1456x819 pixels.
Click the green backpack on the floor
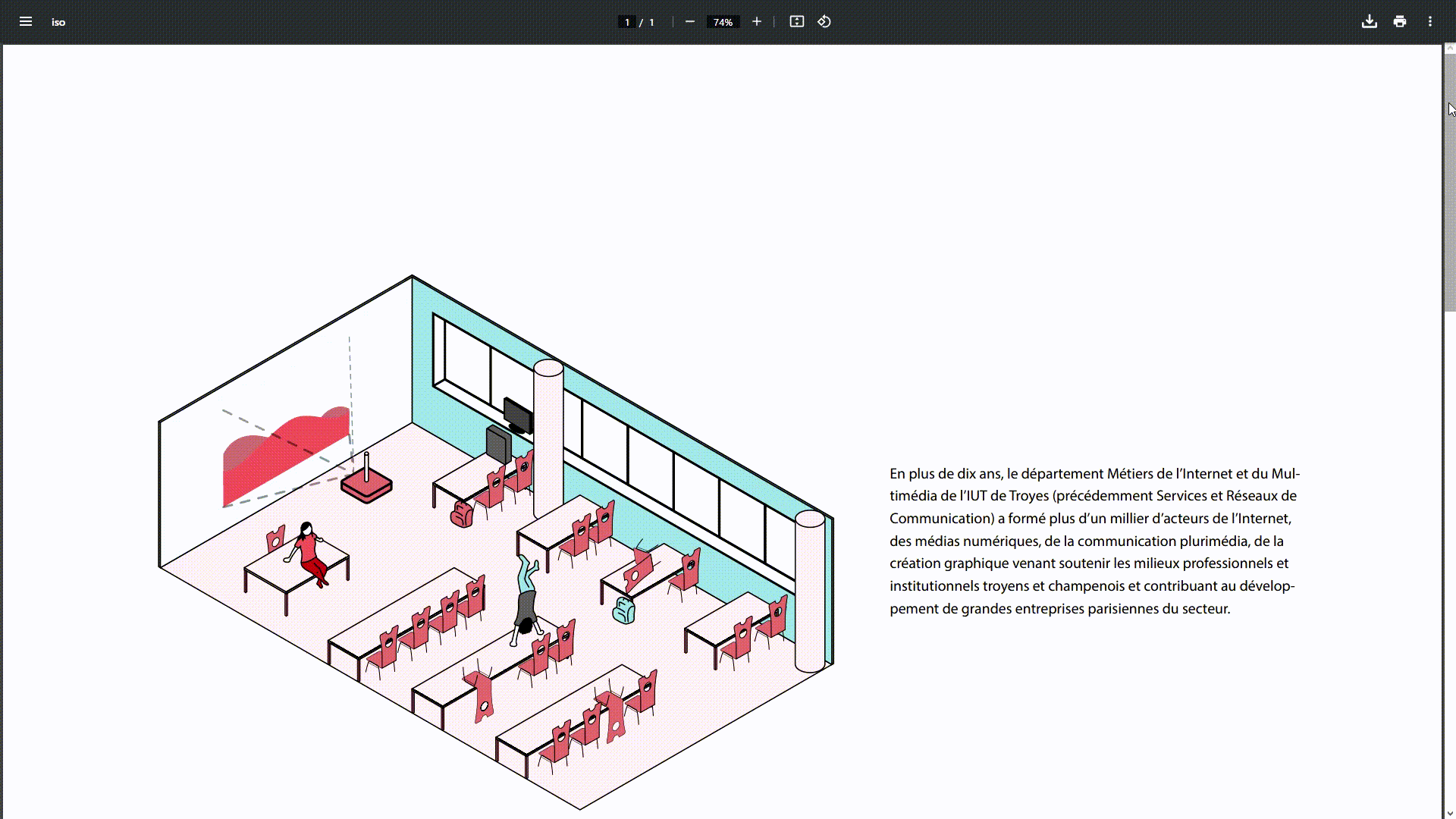(x=623, y=610)
